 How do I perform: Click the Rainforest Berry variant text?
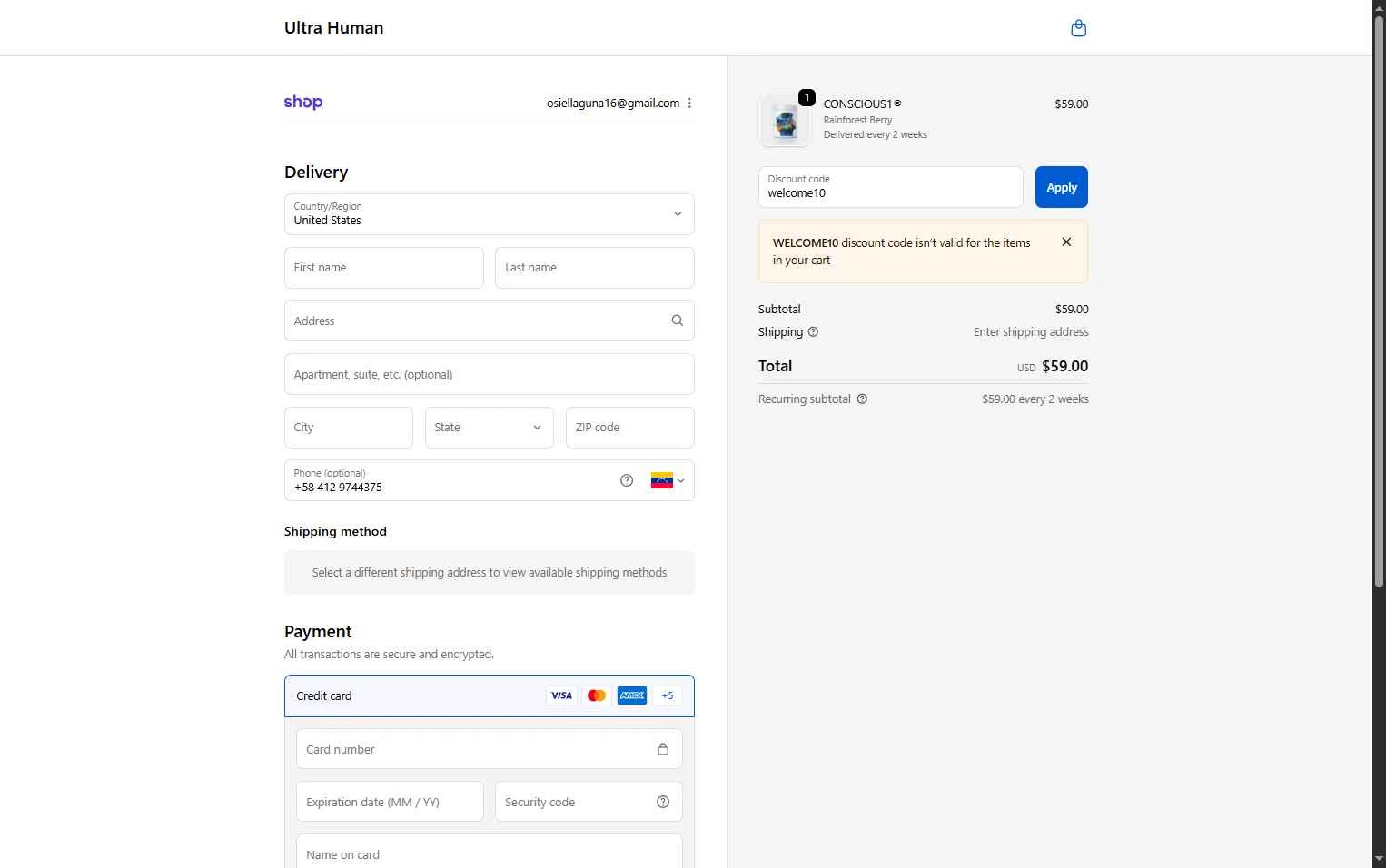tap(857, 120)
